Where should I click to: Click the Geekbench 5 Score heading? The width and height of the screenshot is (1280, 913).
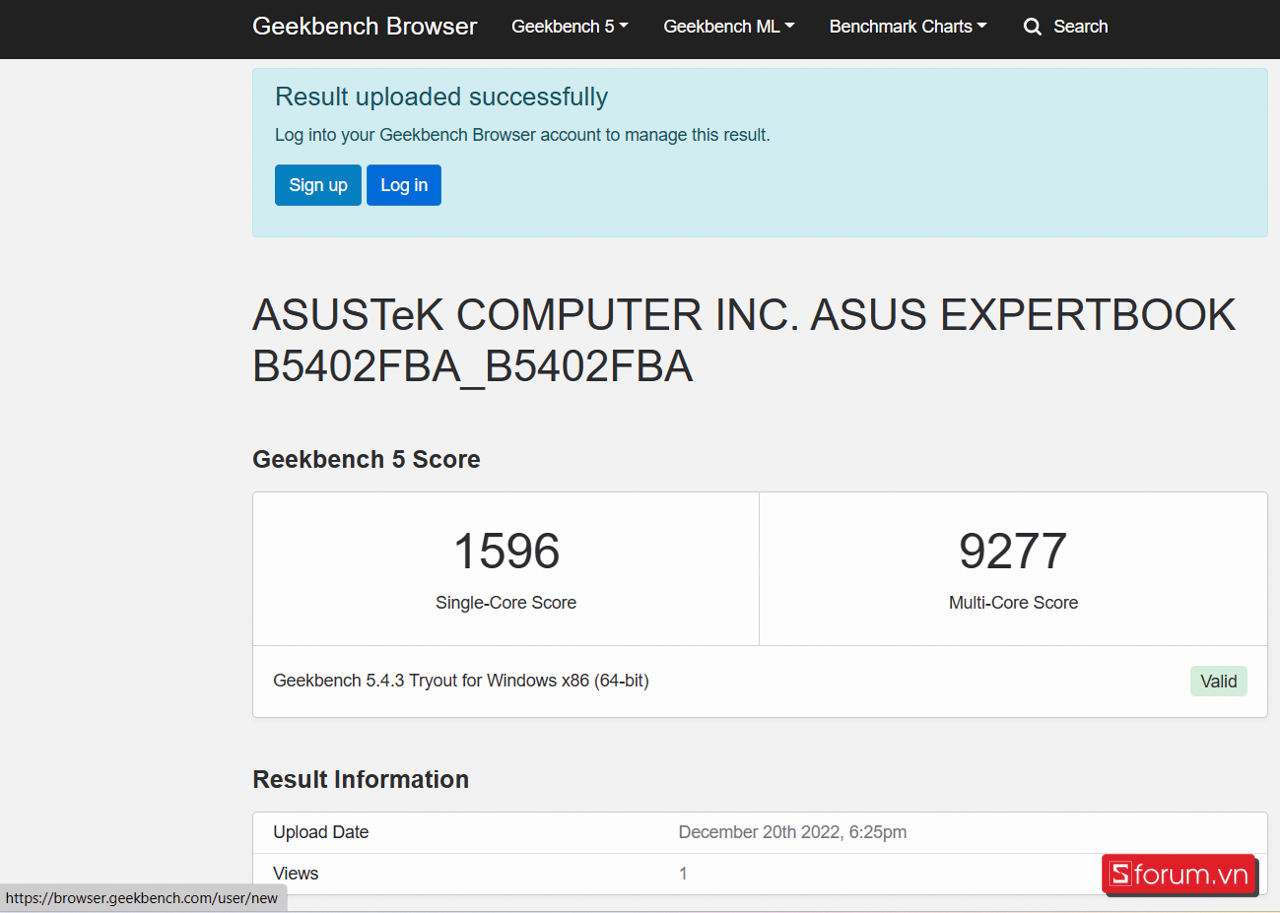click(366, 459)
